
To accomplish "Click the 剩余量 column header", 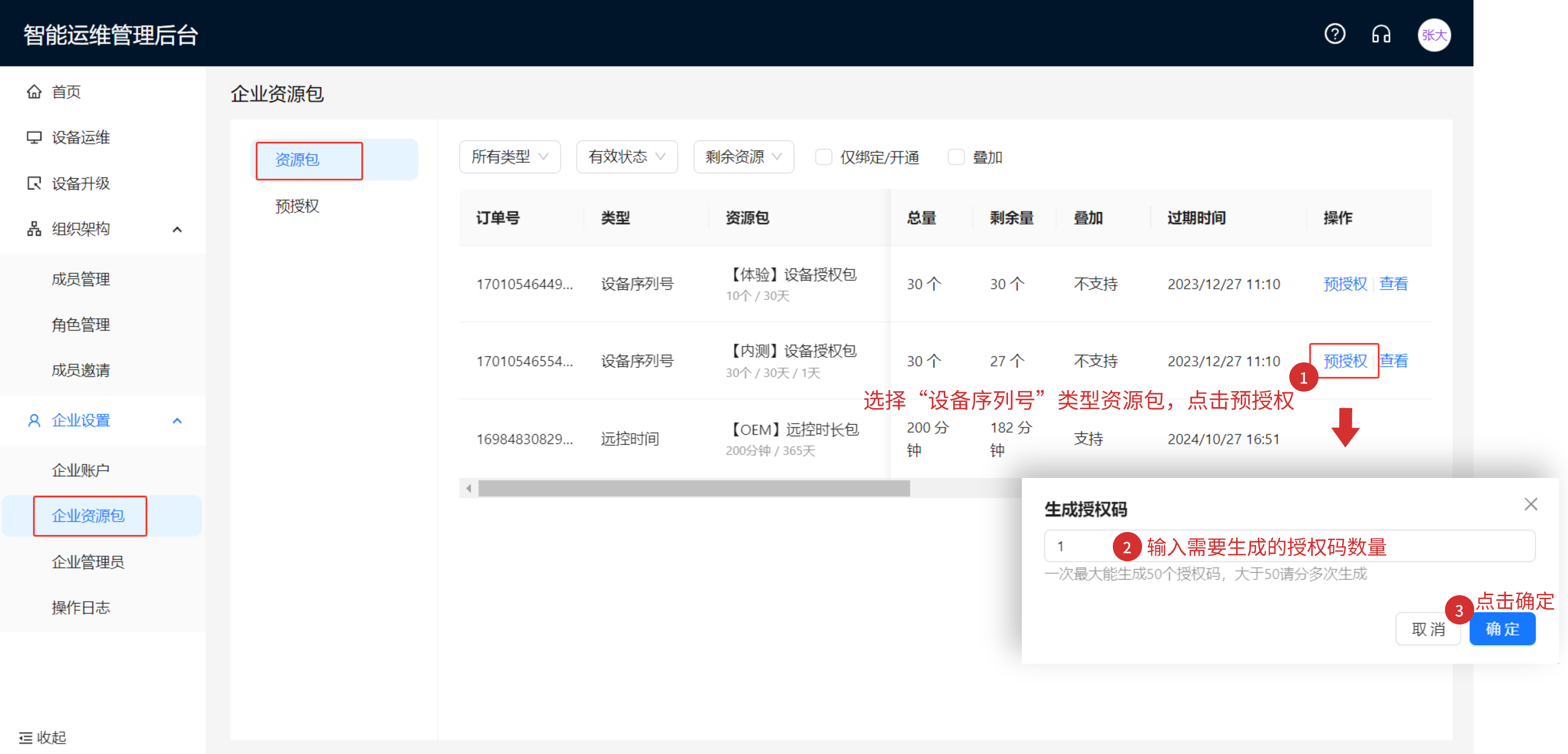I will (x=1012, y=218).
